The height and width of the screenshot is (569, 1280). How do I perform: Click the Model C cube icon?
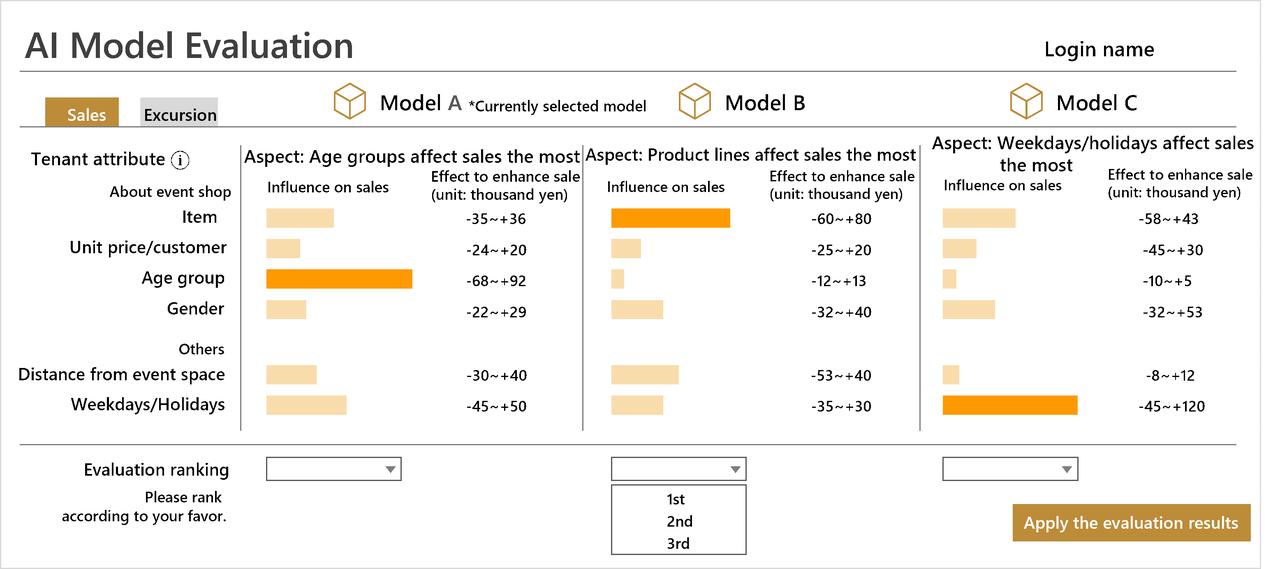tap(1026, 101)
